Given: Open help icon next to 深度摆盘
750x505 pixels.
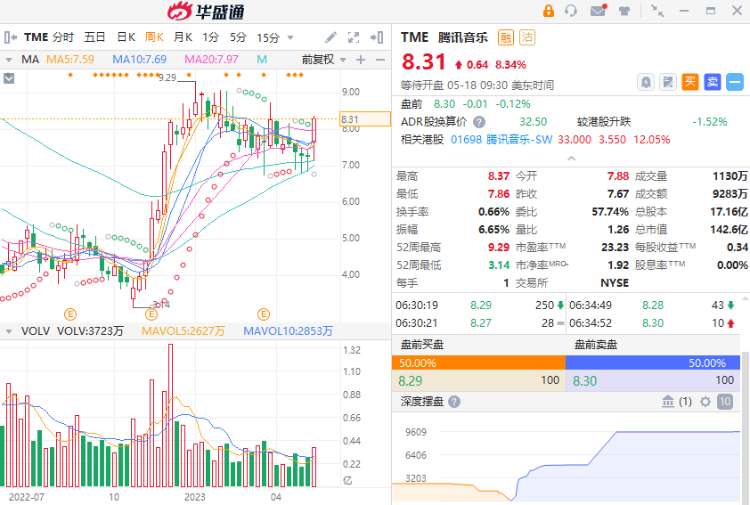Looking at the screenshot, I should pos(454,402).
